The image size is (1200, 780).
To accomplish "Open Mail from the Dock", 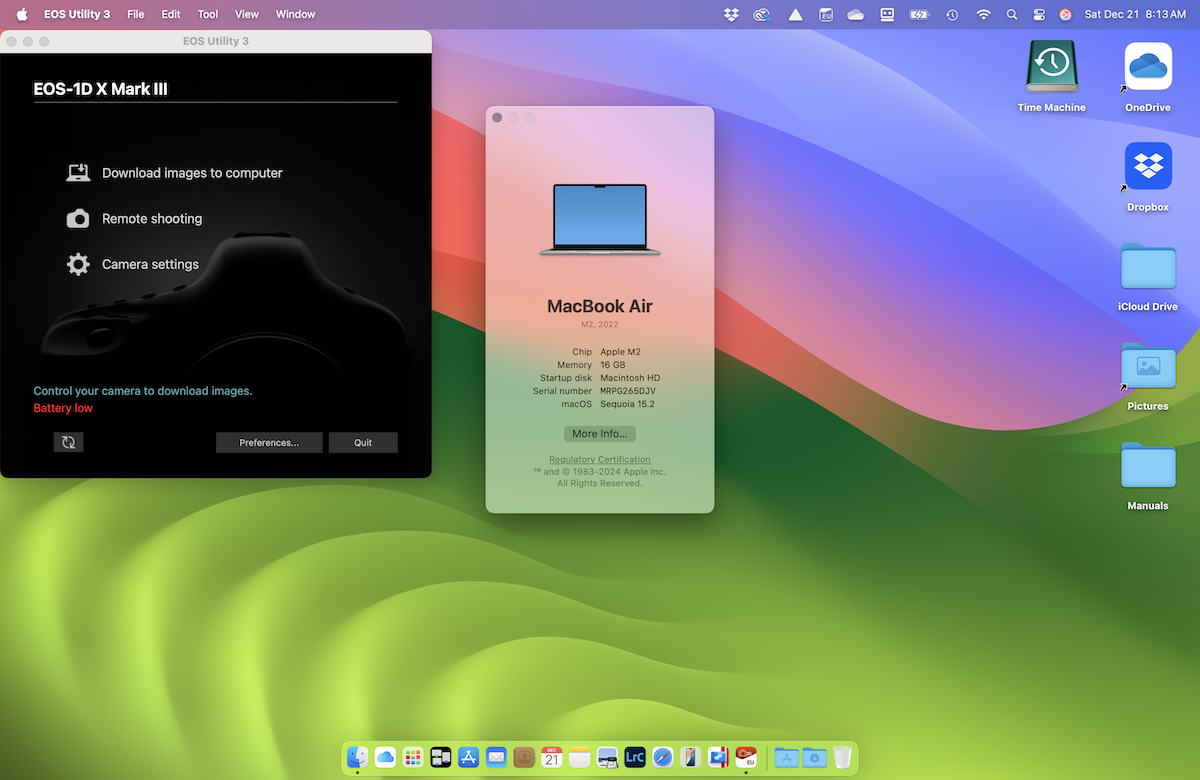I will point(496,757).
